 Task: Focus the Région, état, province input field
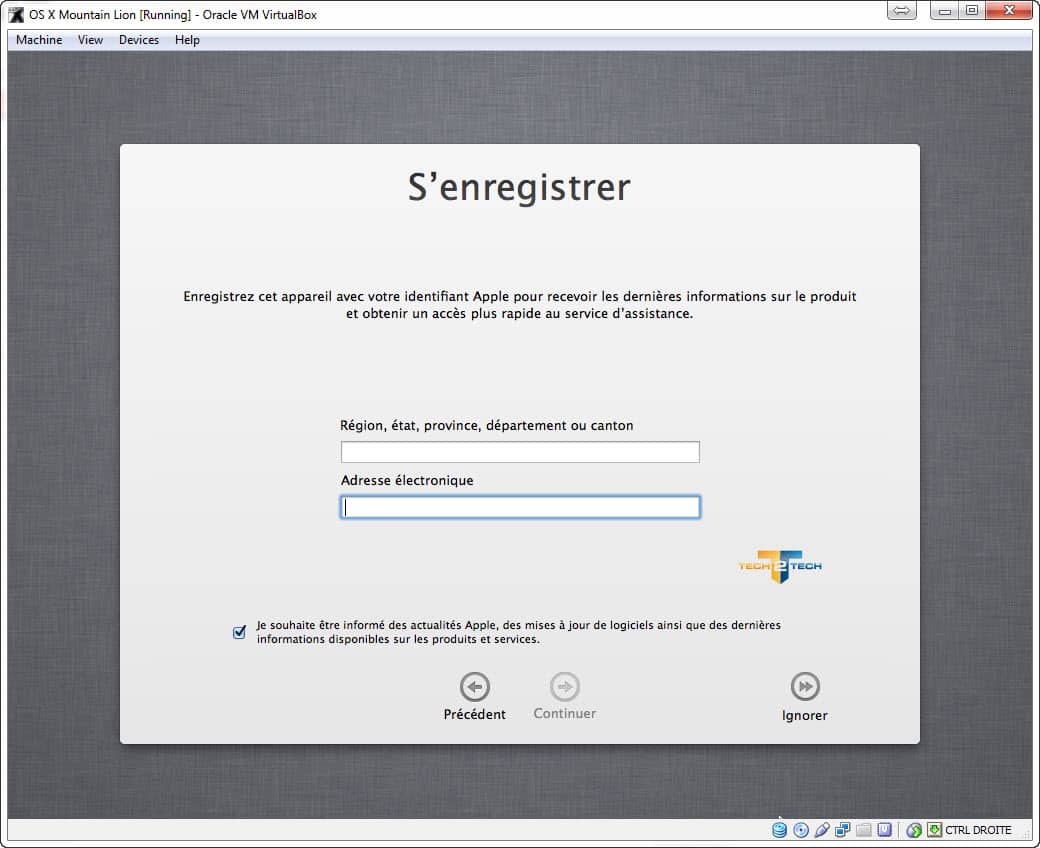click(520, 452)
